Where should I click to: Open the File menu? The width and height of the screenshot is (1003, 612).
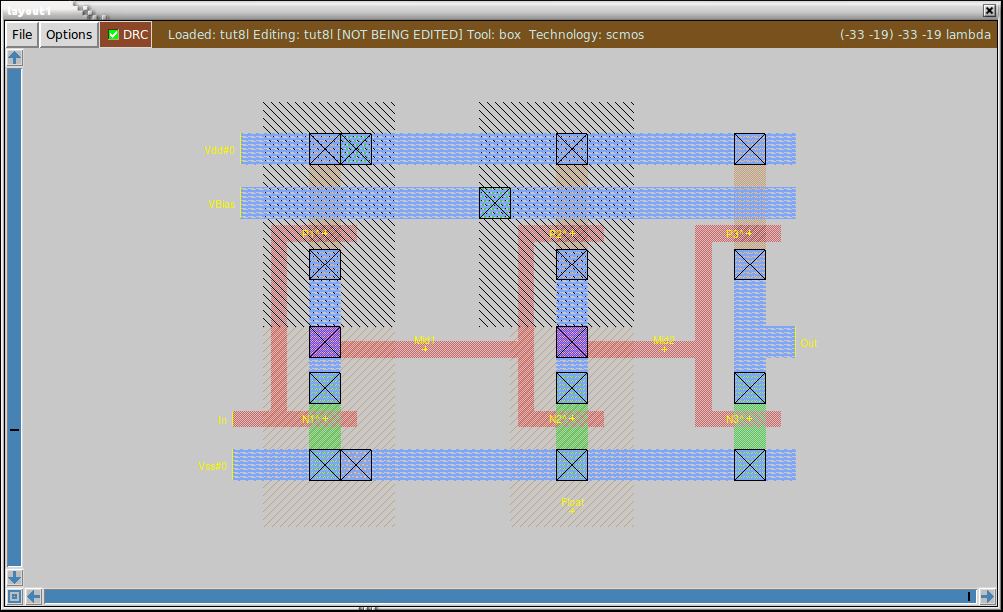point(20,33)
